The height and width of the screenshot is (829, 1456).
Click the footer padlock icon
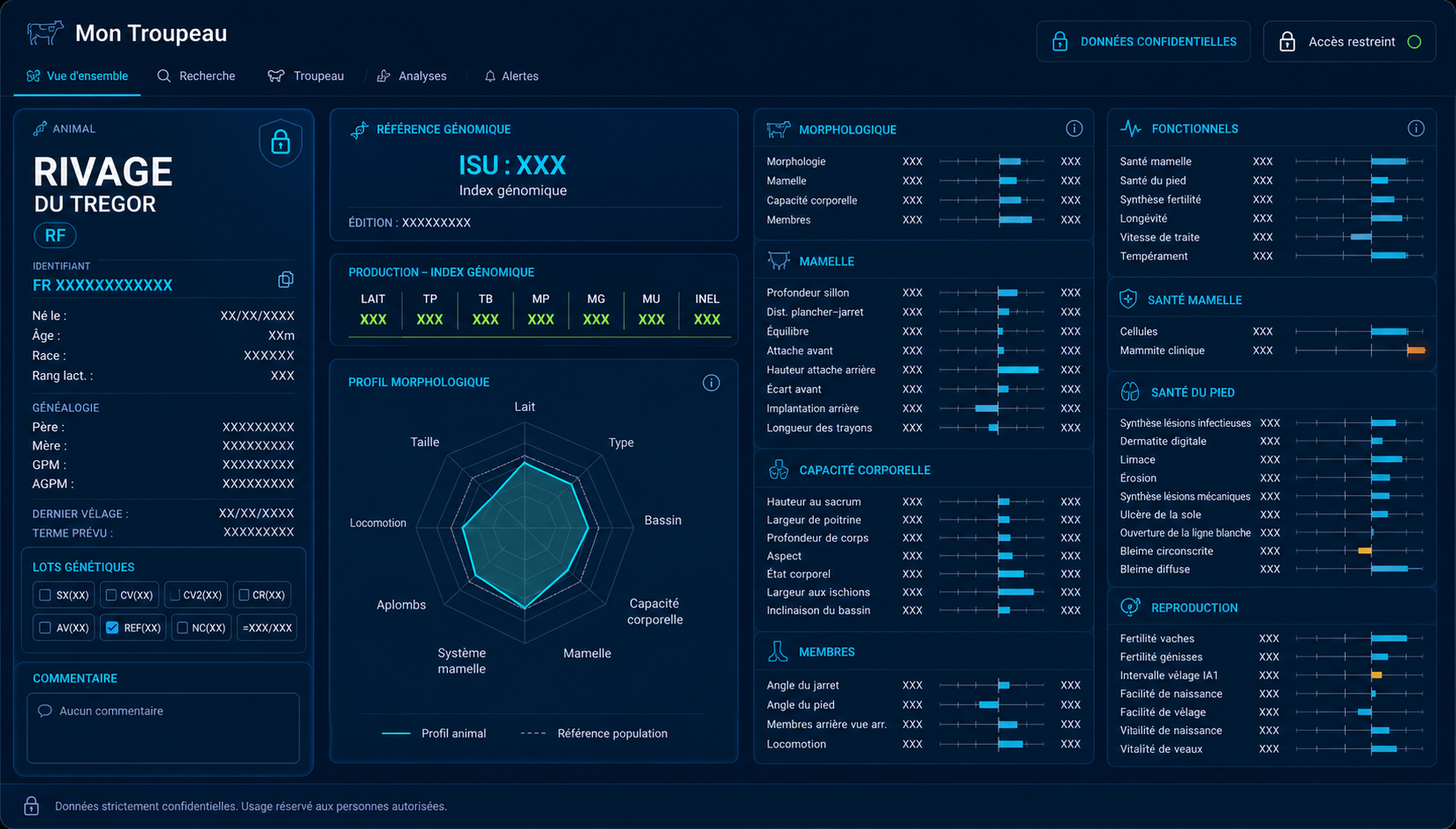click(32, 805)
